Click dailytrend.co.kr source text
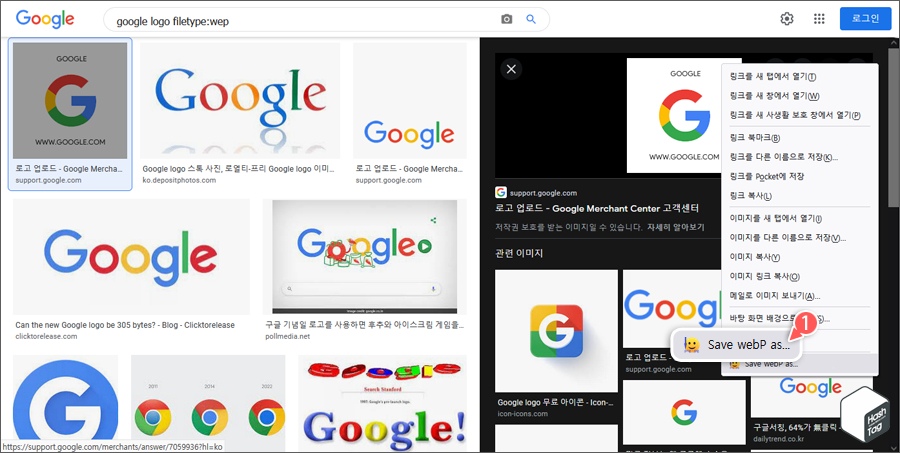Viewport: 900px width, 453px height. click(780, 440)
